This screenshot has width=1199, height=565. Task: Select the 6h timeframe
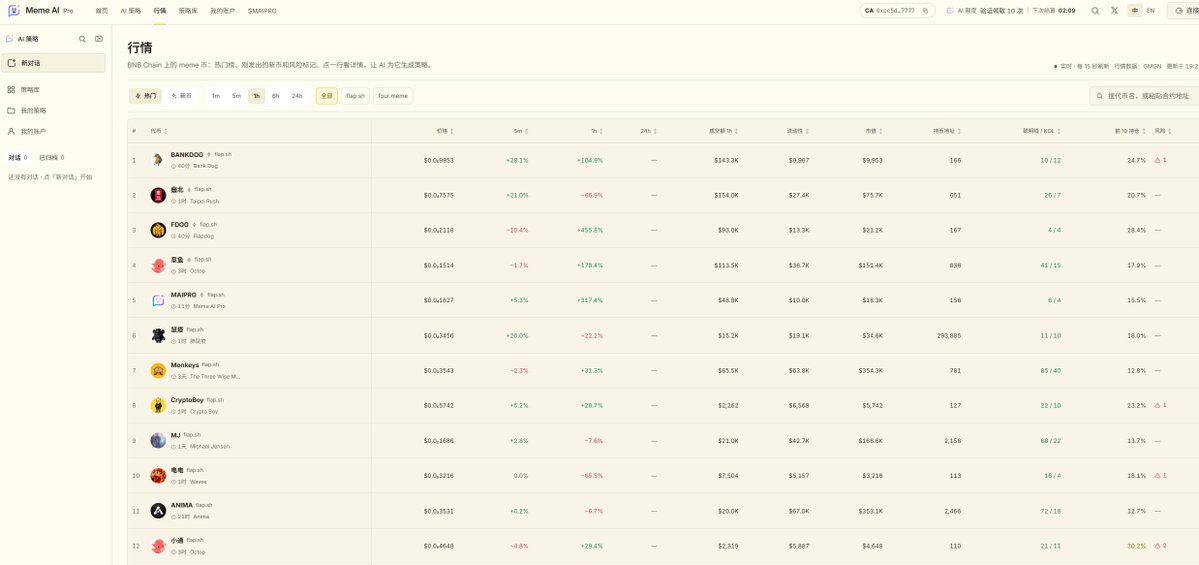(x=275, y=96)
